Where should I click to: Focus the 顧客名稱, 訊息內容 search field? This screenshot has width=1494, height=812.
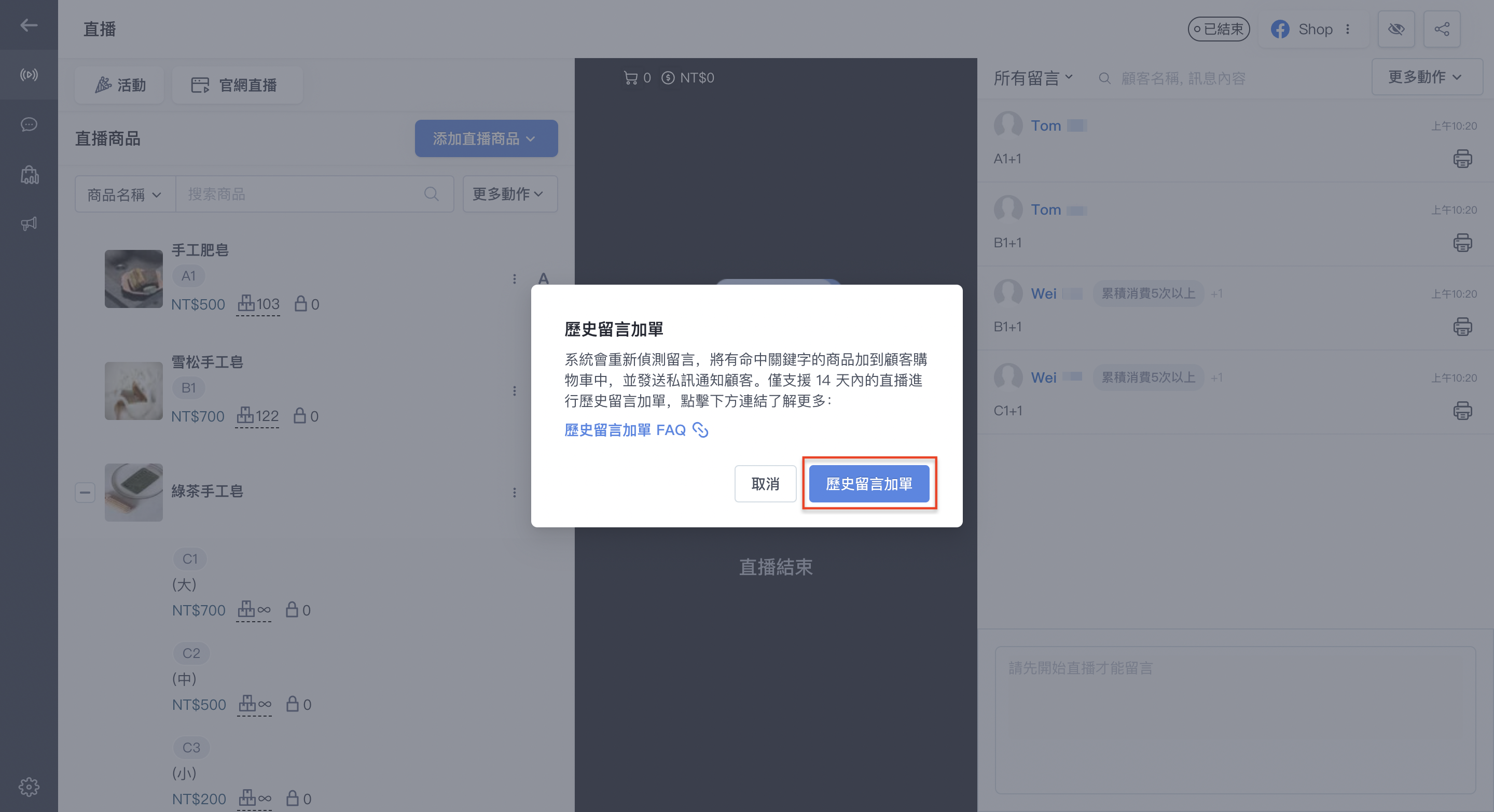pos(1229,78)
